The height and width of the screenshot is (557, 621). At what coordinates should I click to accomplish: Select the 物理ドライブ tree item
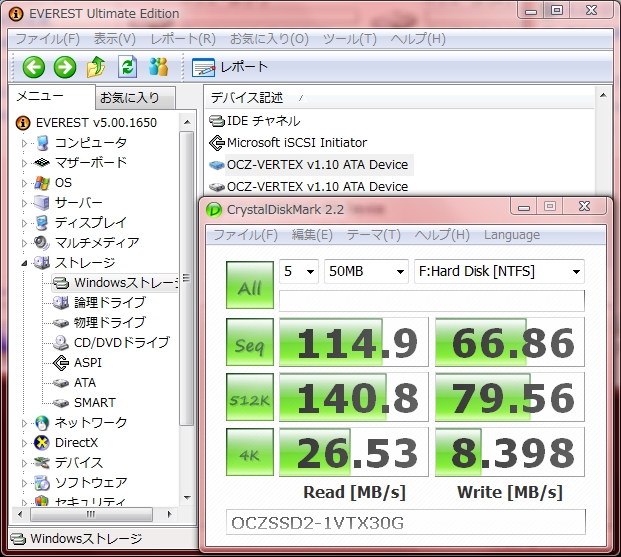109,322
